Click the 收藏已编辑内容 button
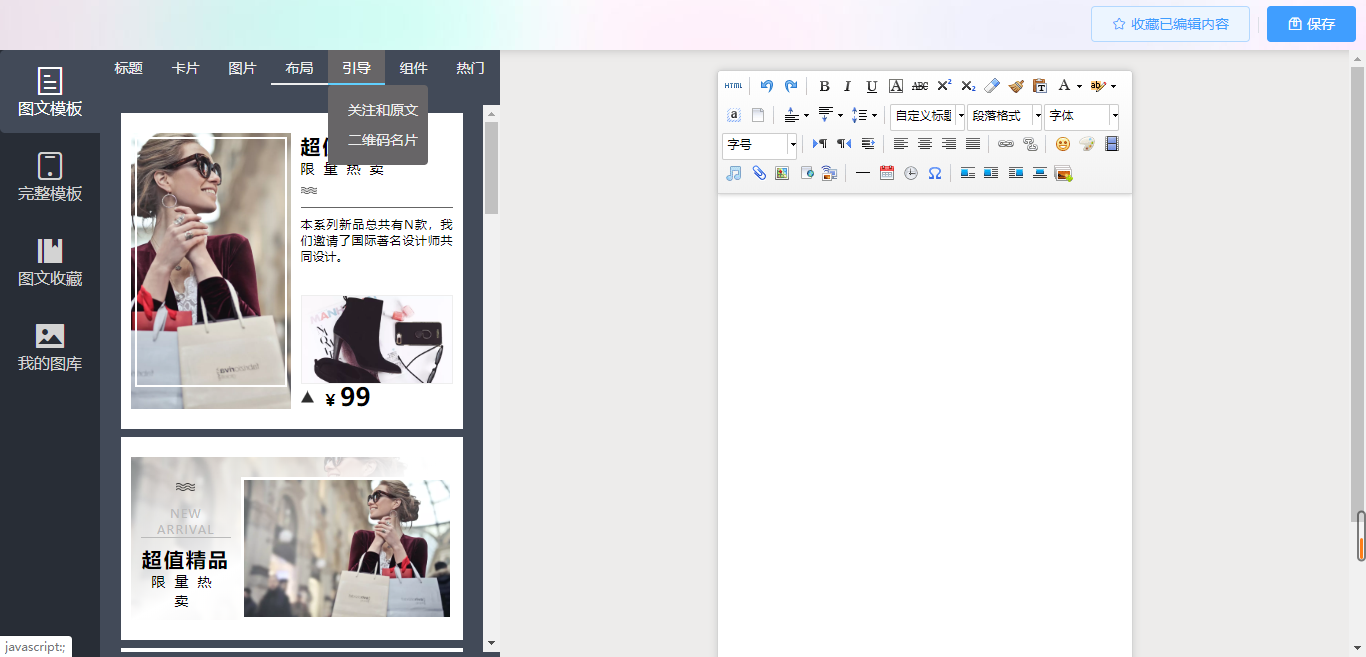 click(1170, 24)
